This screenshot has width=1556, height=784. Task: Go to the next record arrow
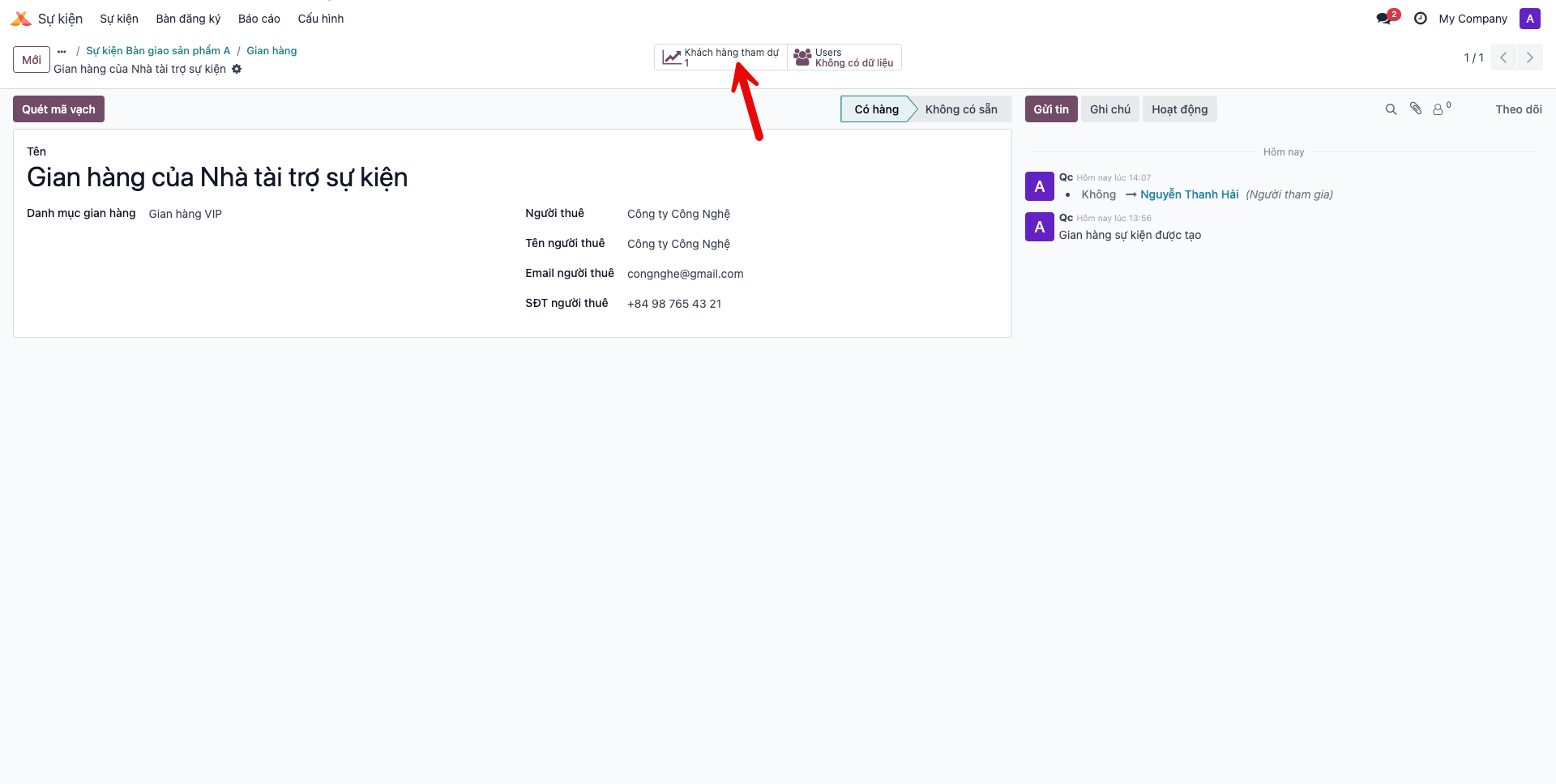1530,58
